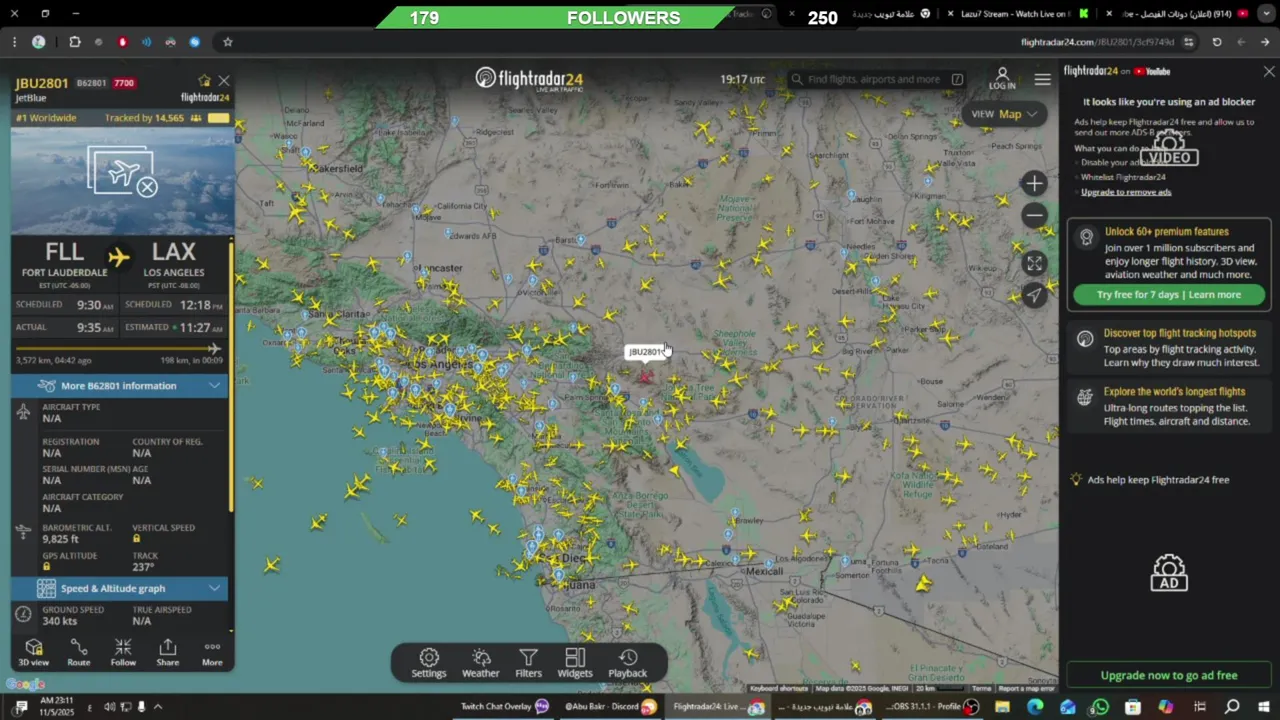Click the LAX destination airport code
The height and width of the screenshot is (720, 1280).
[174, 252]
